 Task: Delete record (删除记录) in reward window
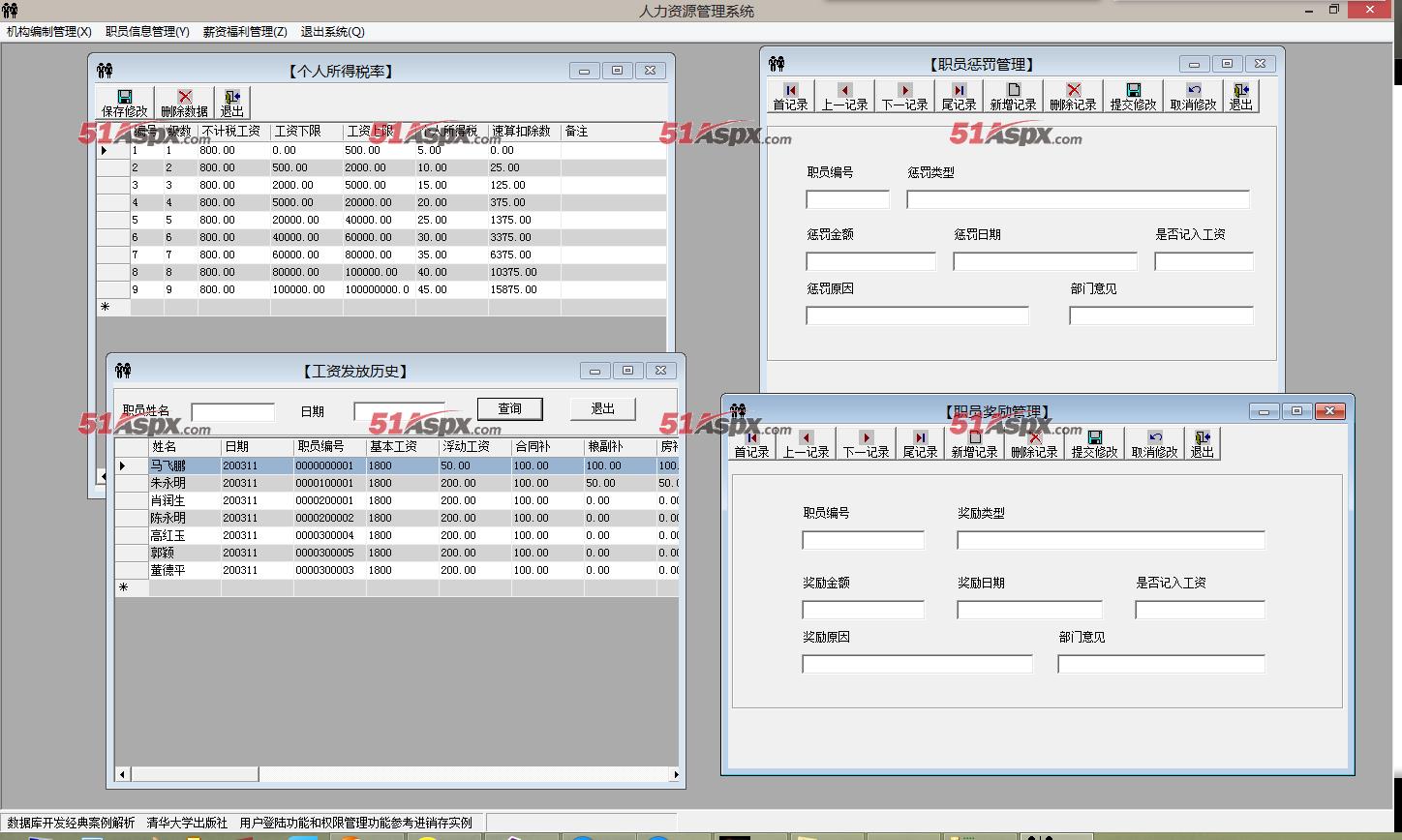pyautogui.click(x=1034, y=444)
